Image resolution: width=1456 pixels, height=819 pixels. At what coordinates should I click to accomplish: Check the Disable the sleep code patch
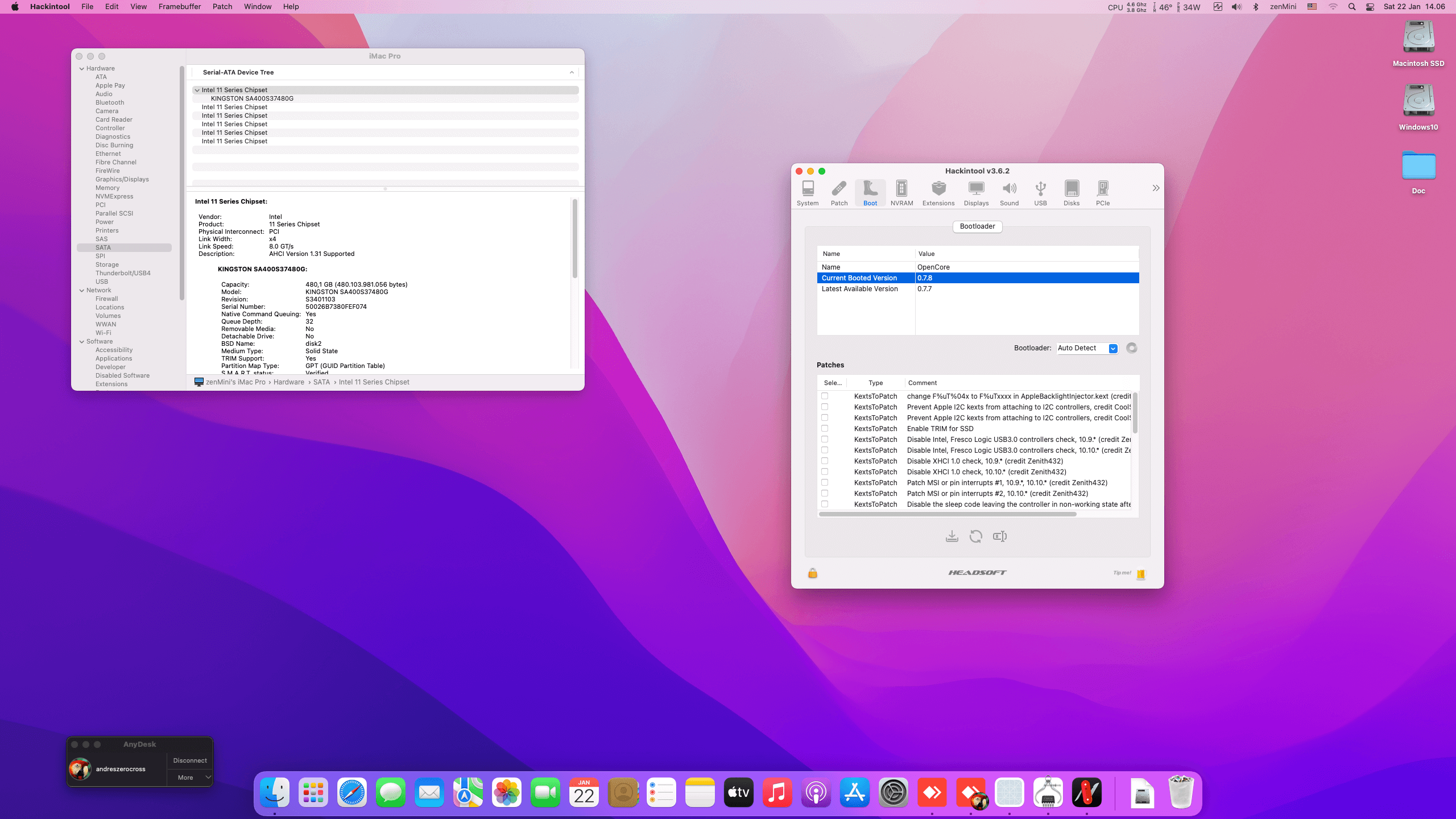click(x=825, y=504)
